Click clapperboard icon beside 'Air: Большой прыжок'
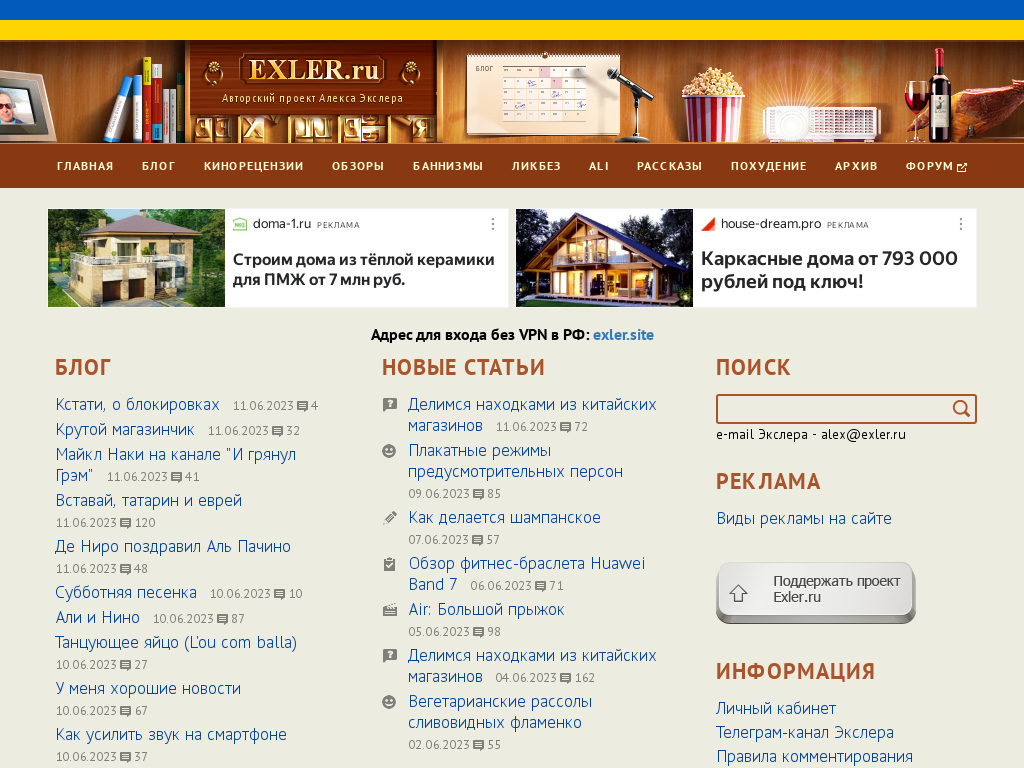This screenshot has width=1024, height=768. [x=389, y=611]
